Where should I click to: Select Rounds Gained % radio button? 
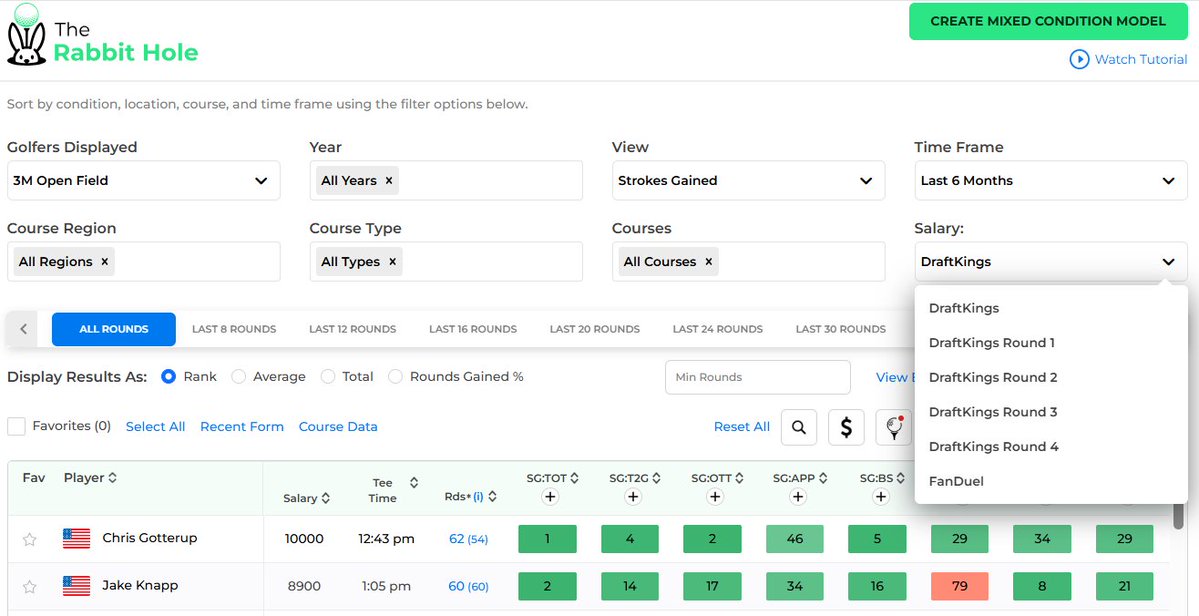pos(395,377)
